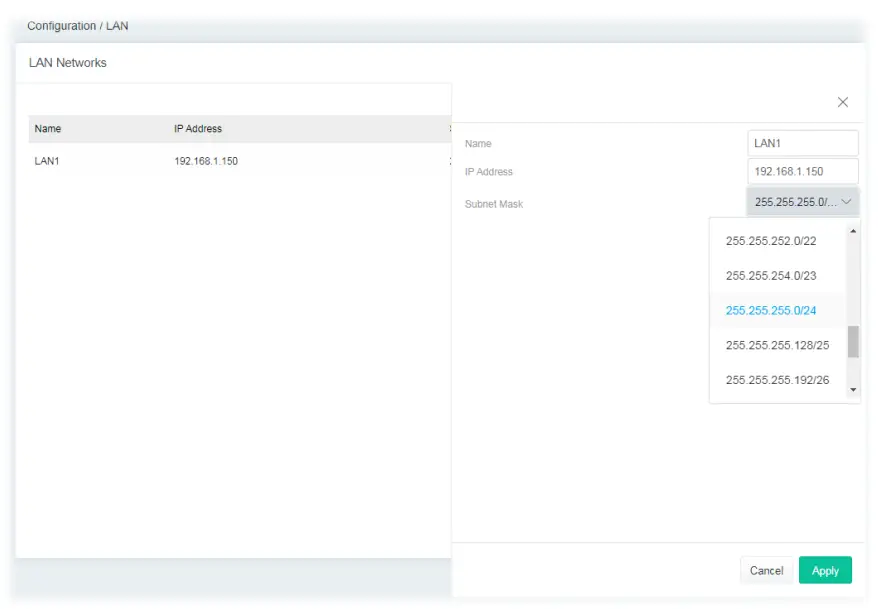Open the Subnet Mask dropdown

click(x=802, y=202)
